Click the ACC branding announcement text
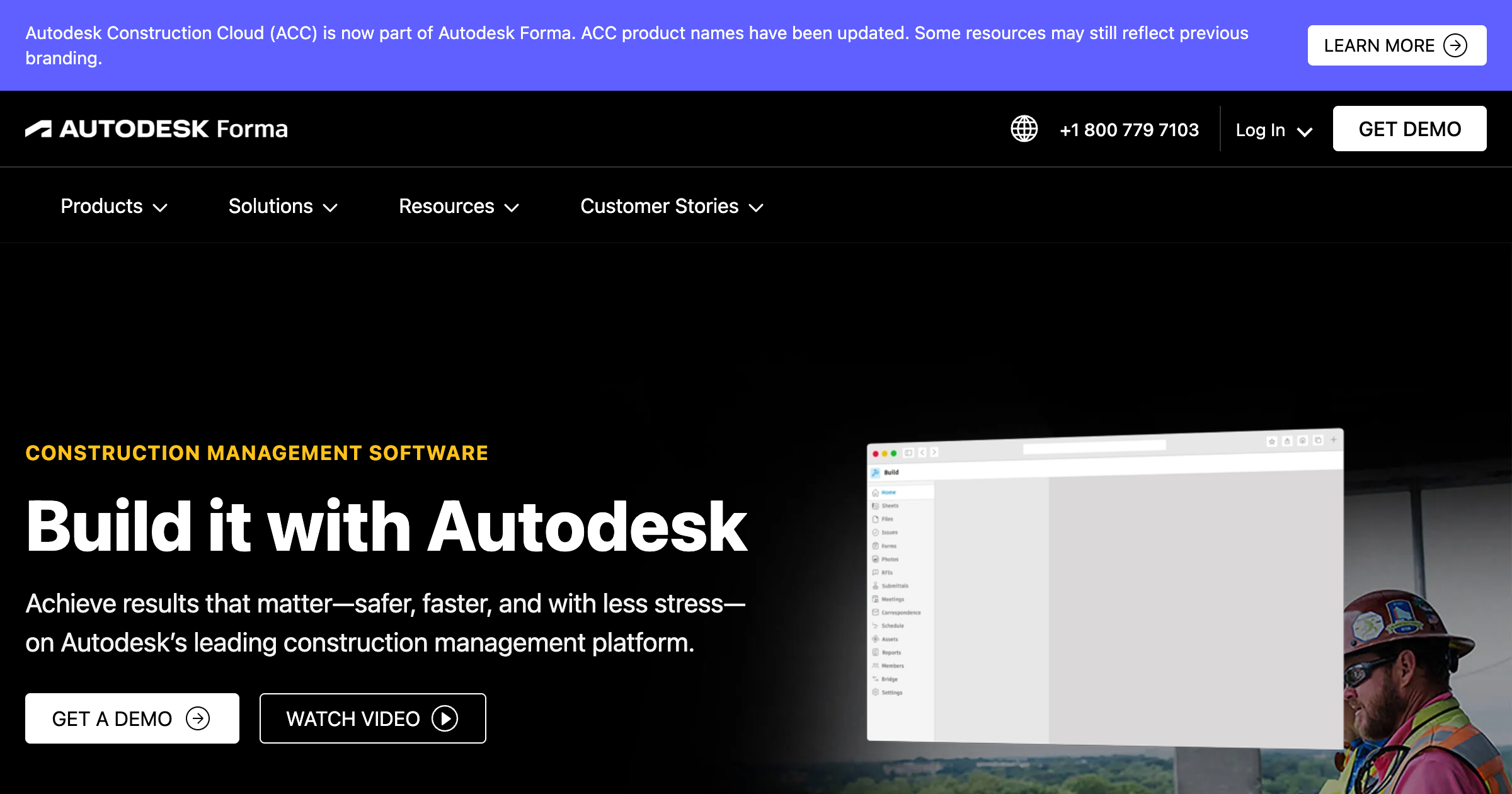 pyautogui.click(x=636, y=45)
